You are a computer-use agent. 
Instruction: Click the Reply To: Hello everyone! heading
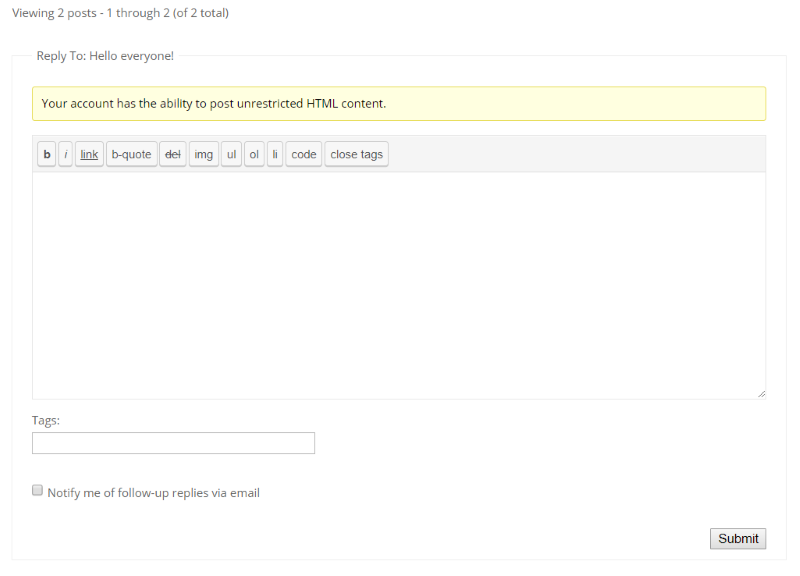105,56
